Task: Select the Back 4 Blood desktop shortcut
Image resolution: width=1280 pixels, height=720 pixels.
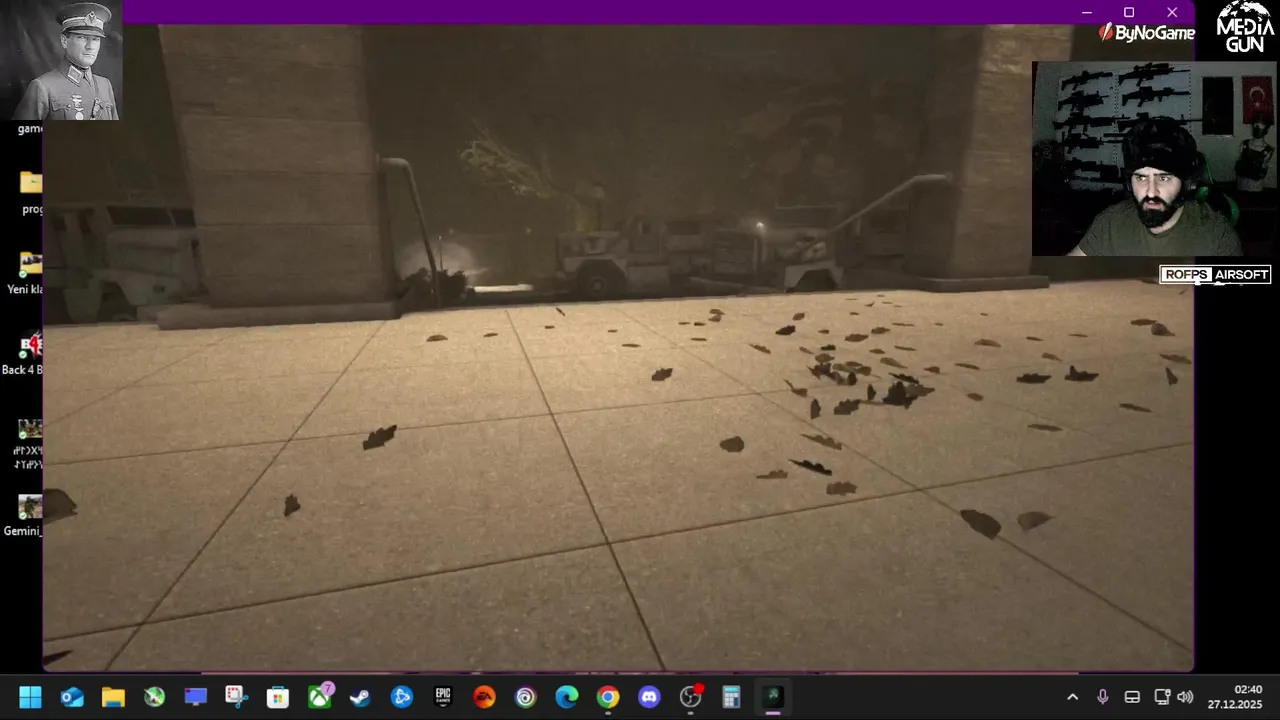Action: coord(24,353)
